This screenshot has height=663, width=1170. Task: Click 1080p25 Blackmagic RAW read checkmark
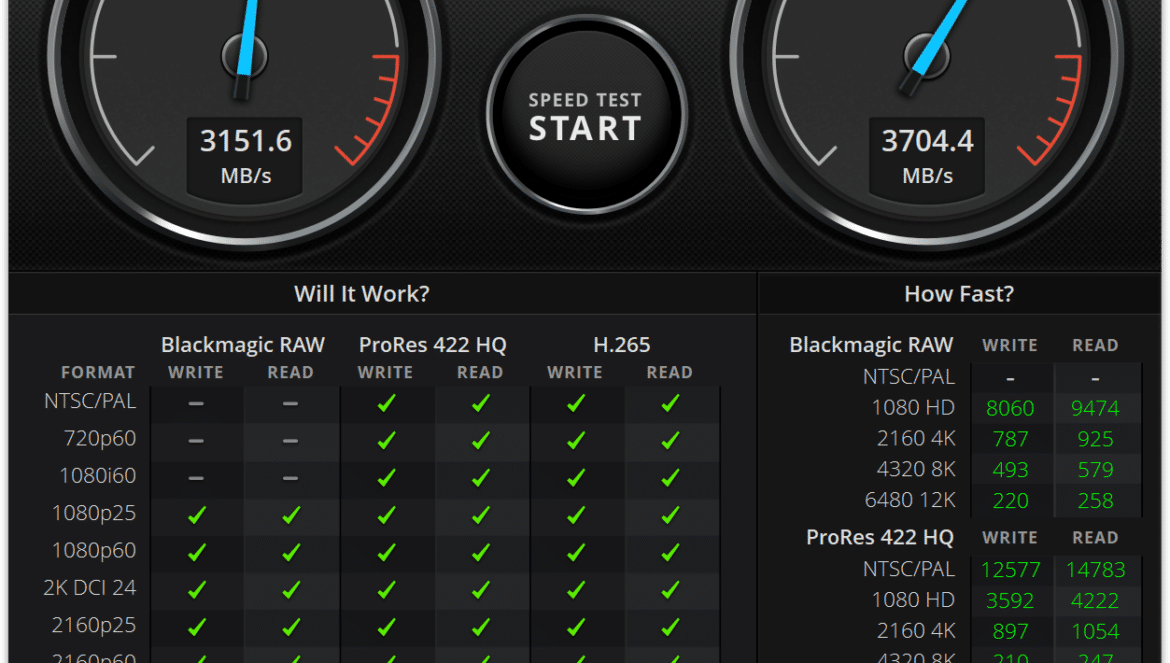point(291,515)
